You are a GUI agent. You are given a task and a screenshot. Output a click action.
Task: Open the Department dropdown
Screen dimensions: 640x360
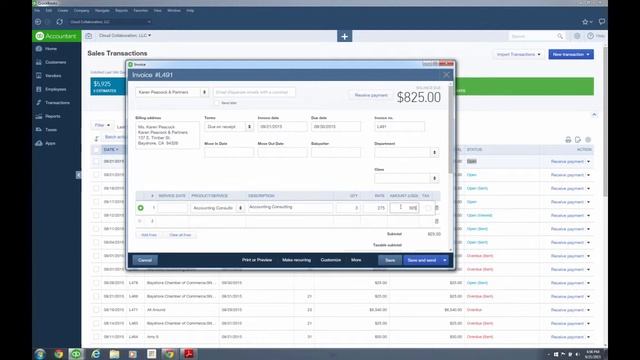pos(434,152)
